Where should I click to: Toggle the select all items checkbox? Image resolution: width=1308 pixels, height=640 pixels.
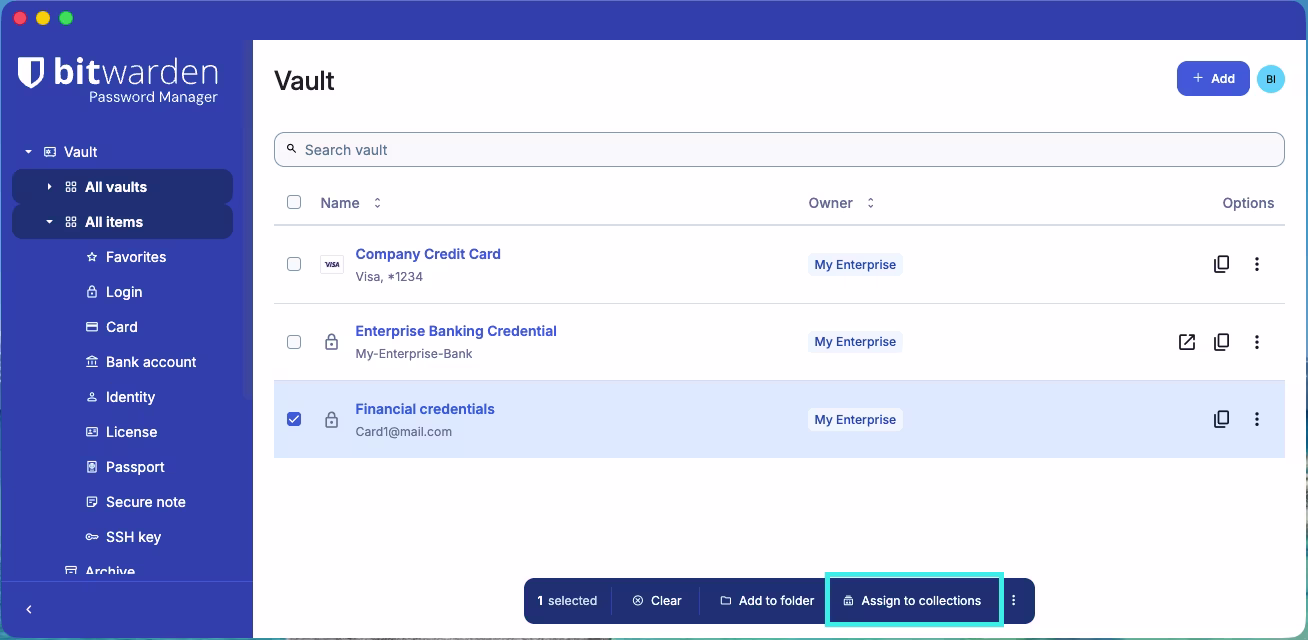click(294, 202)
